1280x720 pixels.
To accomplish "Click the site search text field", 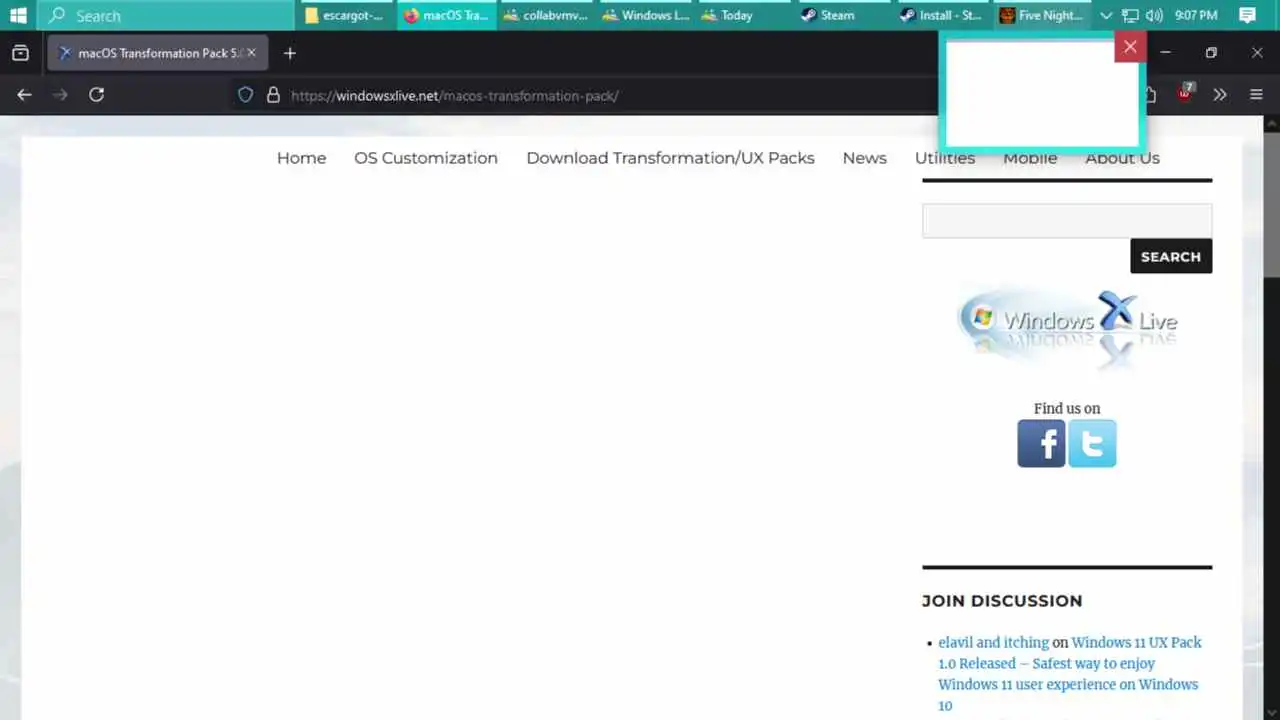I will (1067, 221).
